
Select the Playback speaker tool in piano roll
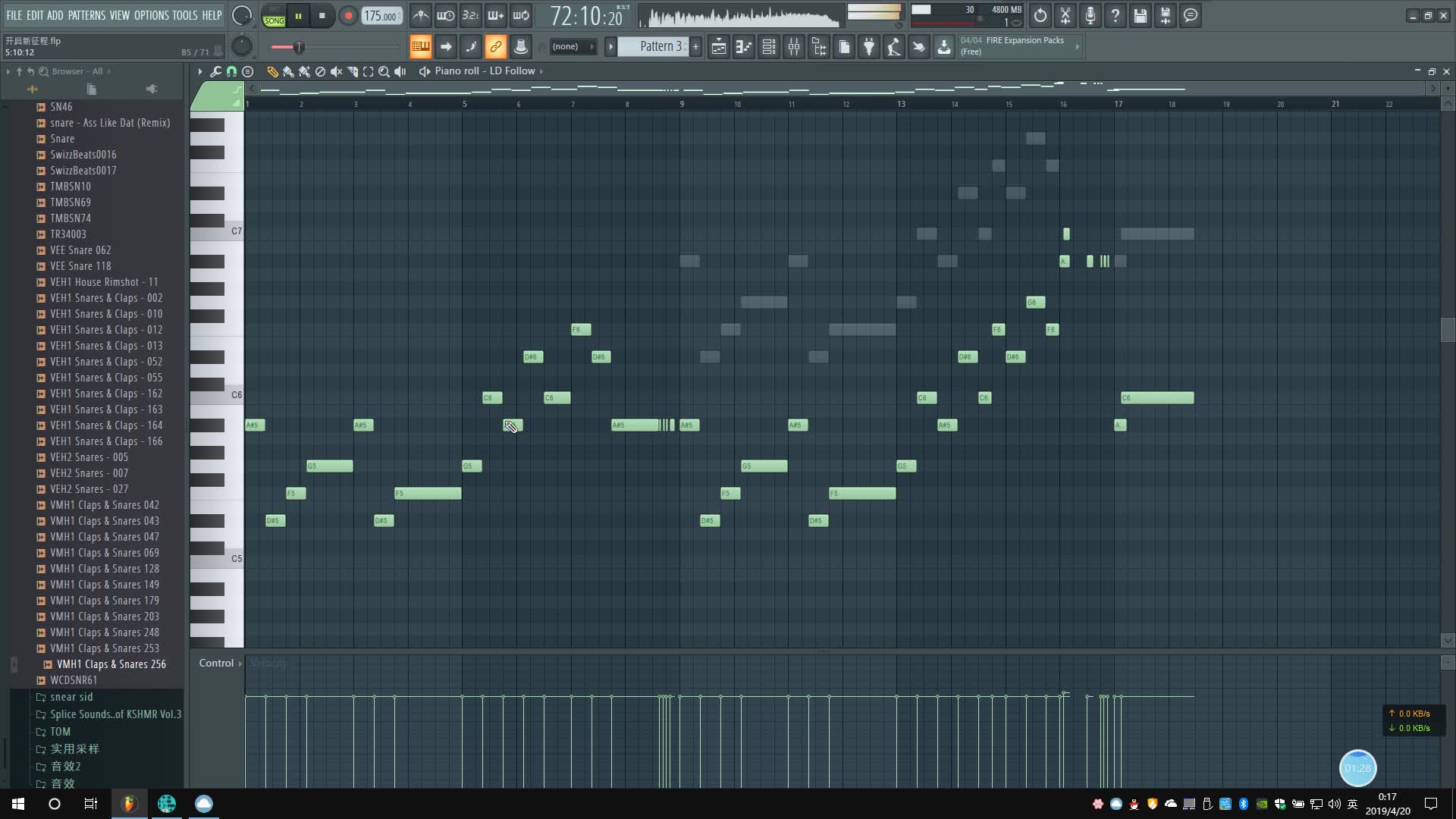pos(400,71)
